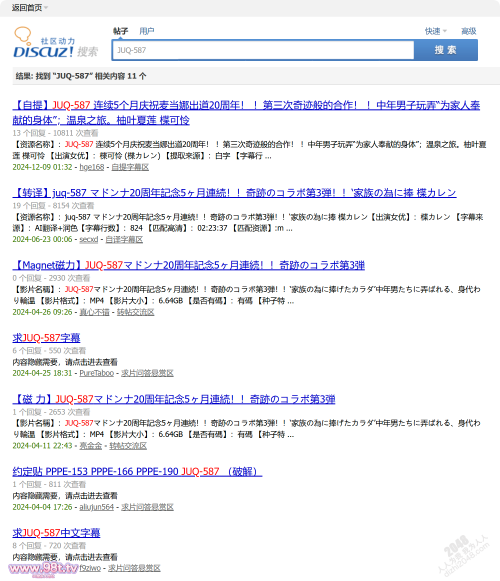Click the blue 搜索 button

446,50
